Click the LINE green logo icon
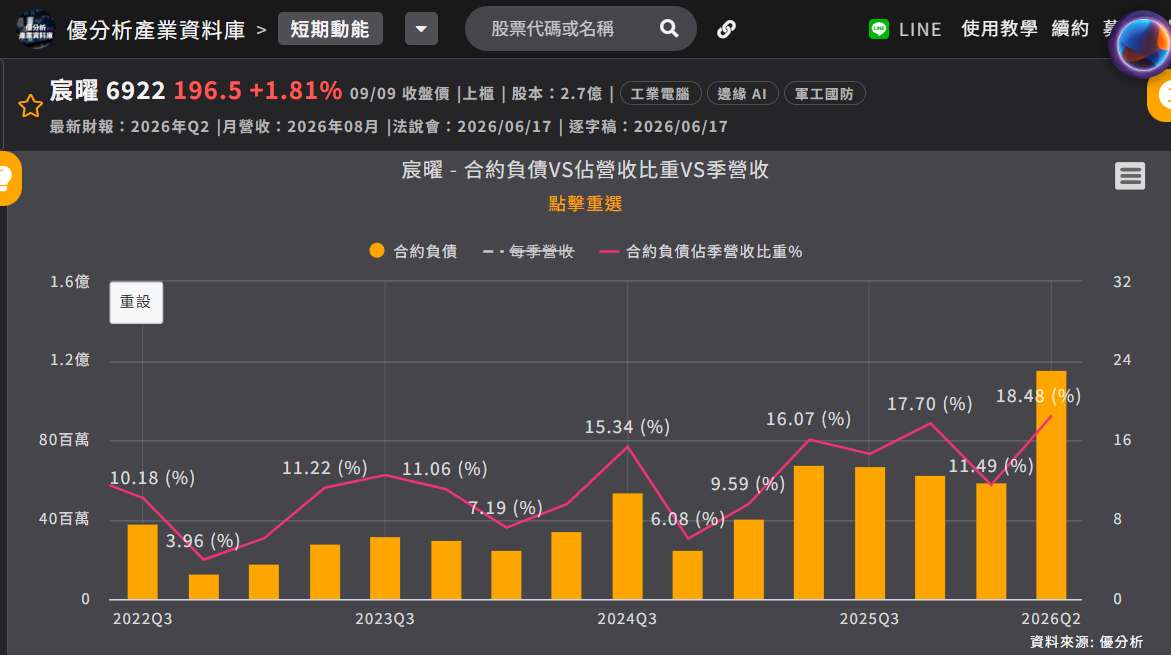Image resolution: width=1171 pixels, height=655 pixels. [879, 29]
